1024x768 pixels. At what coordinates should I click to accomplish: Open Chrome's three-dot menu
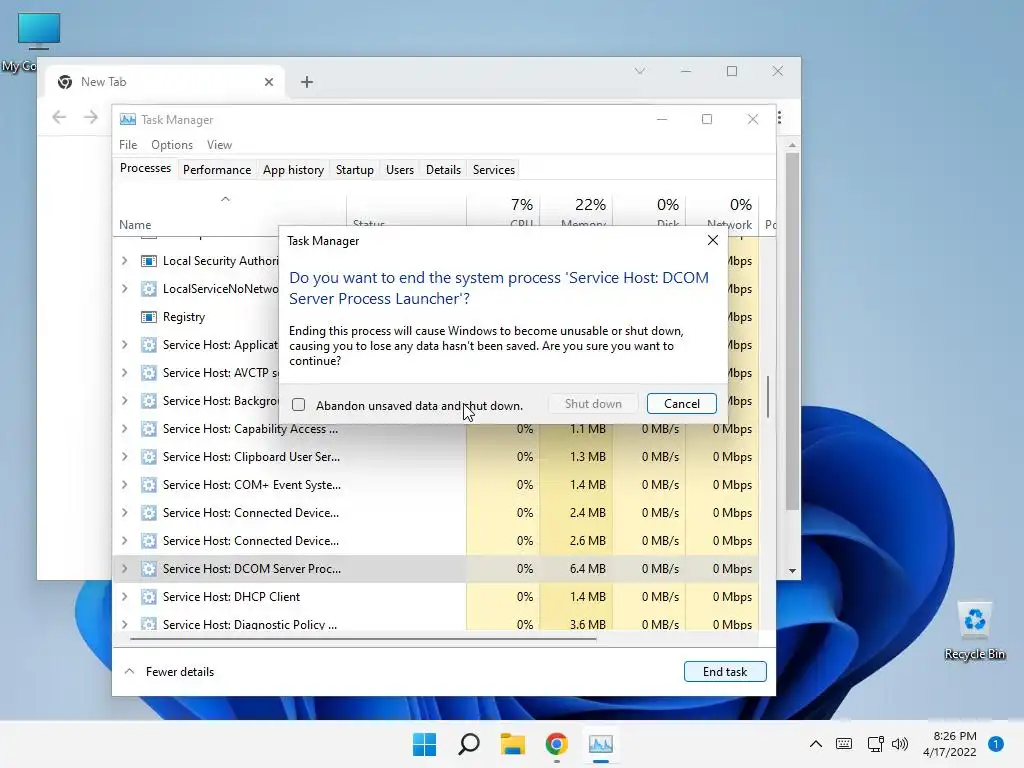coord(780,118)
